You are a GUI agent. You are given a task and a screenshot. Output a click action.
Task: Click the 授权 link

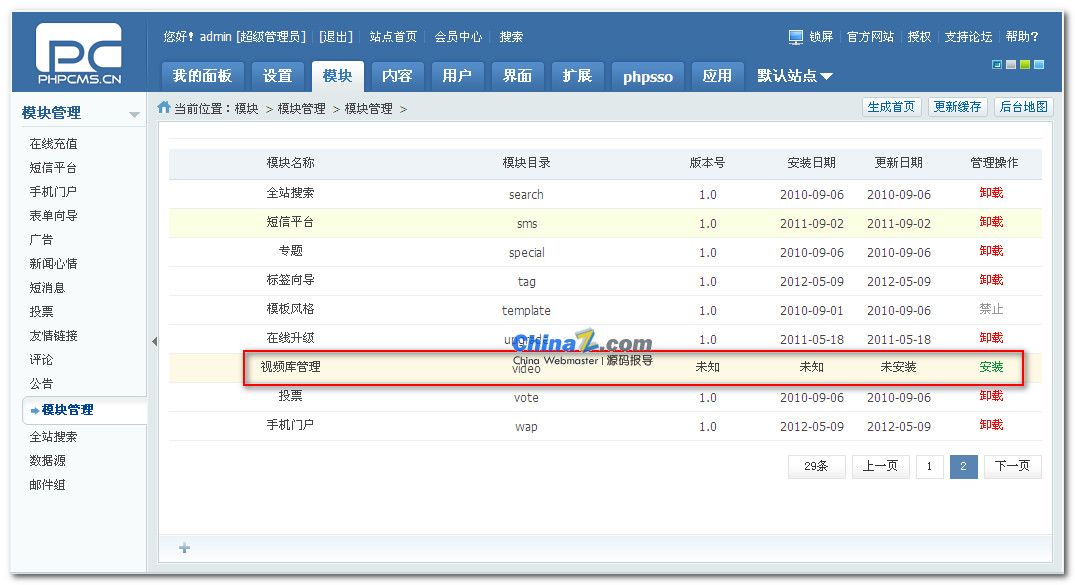click(x=919, y=37)
